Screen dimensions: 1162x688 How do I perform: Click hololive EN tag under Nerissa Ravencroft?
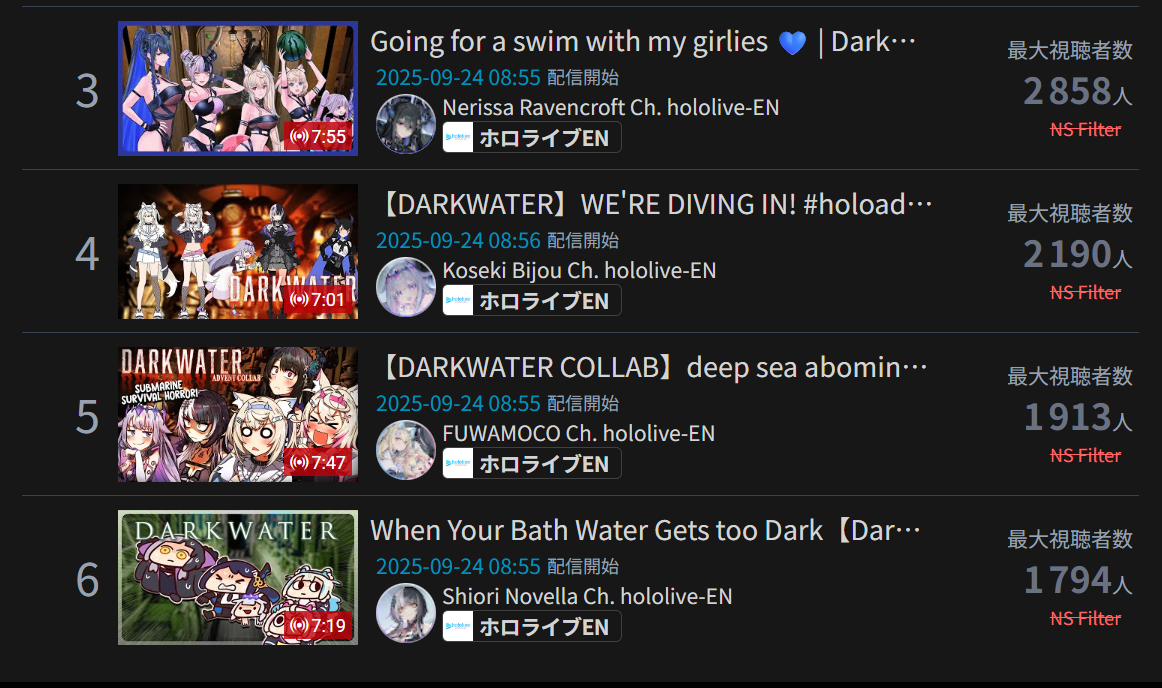(532, 138)
